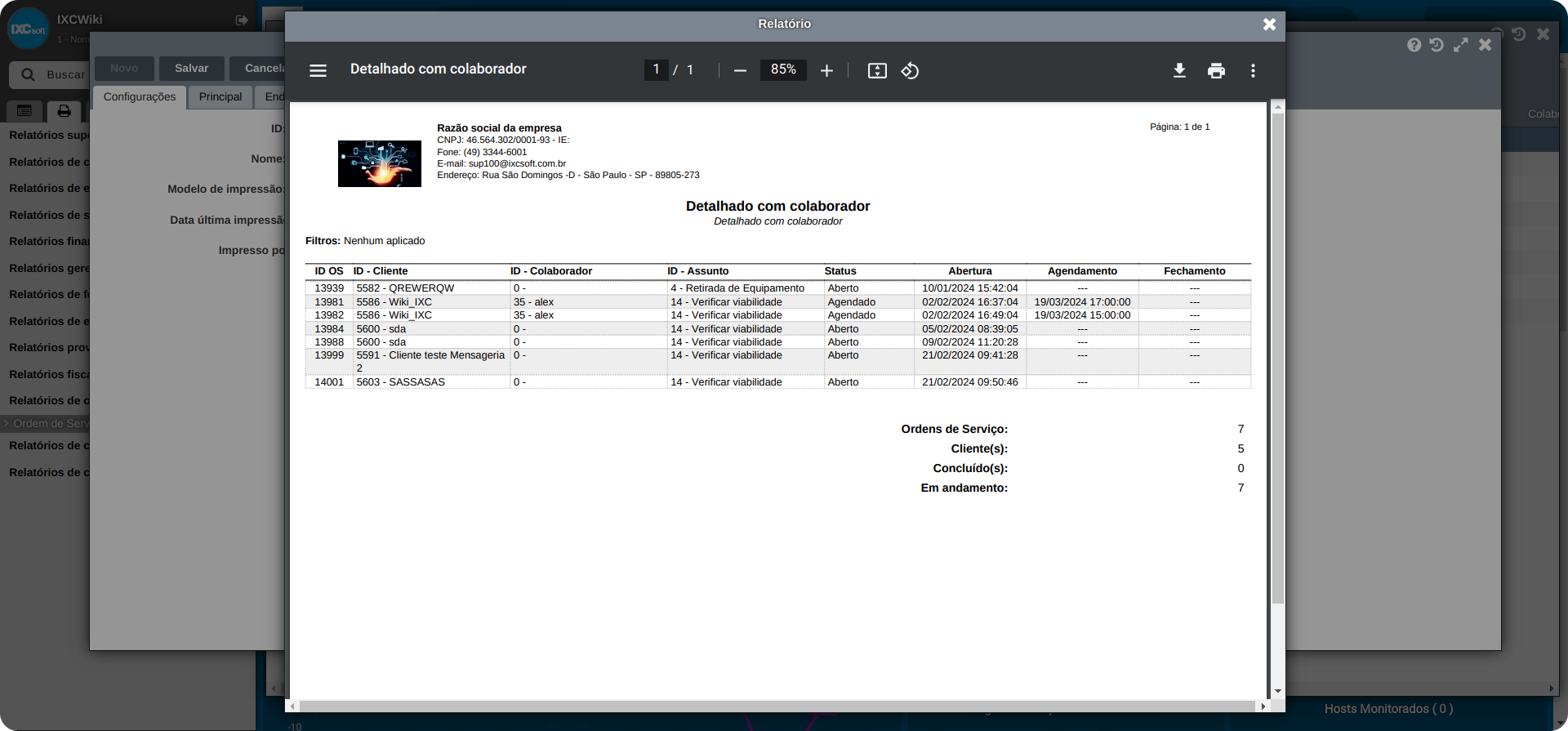This screenshot has height=731, width=1568.
Task: Click the sup100@ixcsoft.com.br email text
Action: [517, 163]
